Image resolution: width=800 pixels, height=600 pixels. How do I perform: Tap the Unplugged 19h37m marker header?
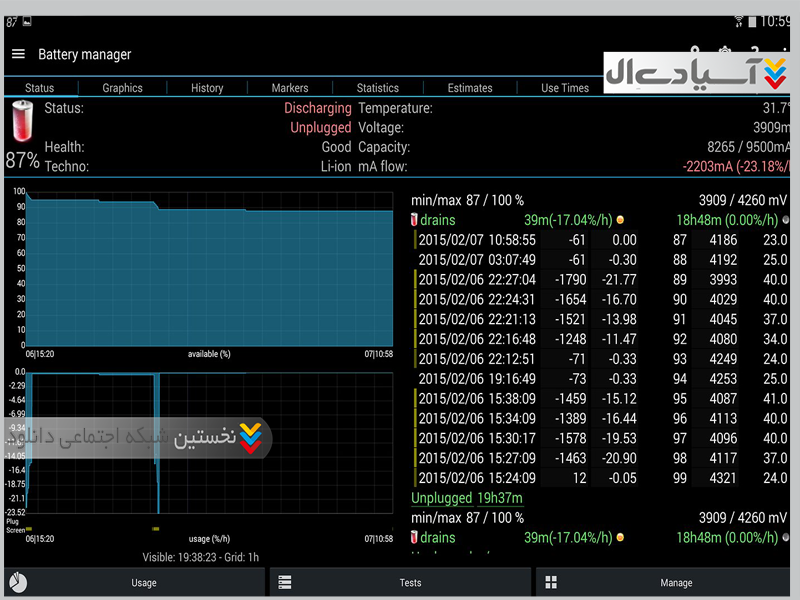(467, 498)
